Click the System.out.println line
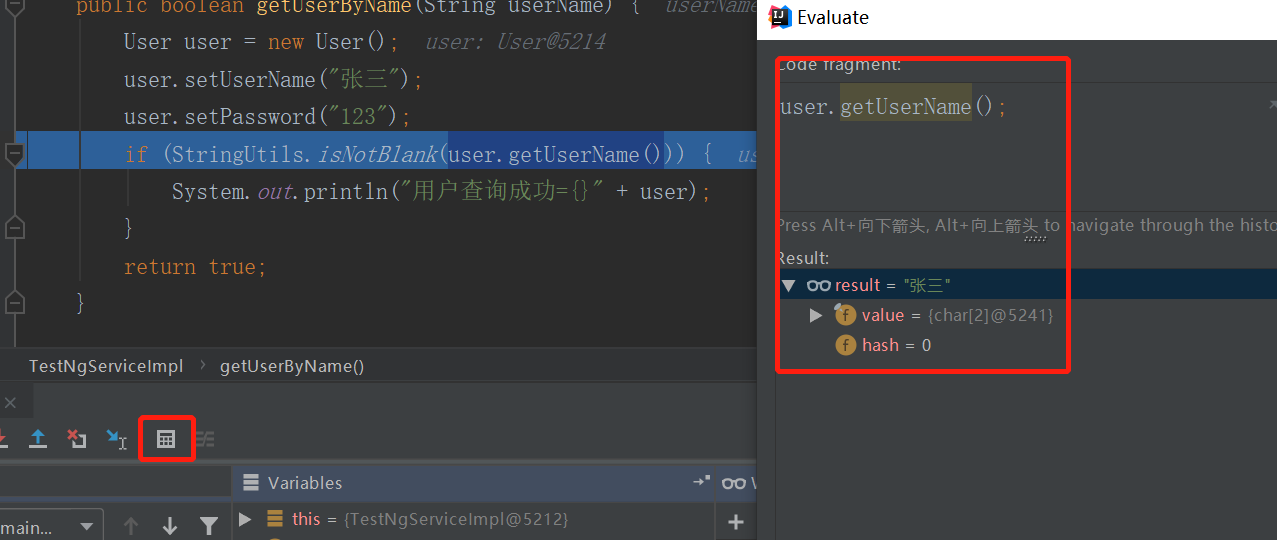This screenshot has width=1277, height=540. click(441, 192)
